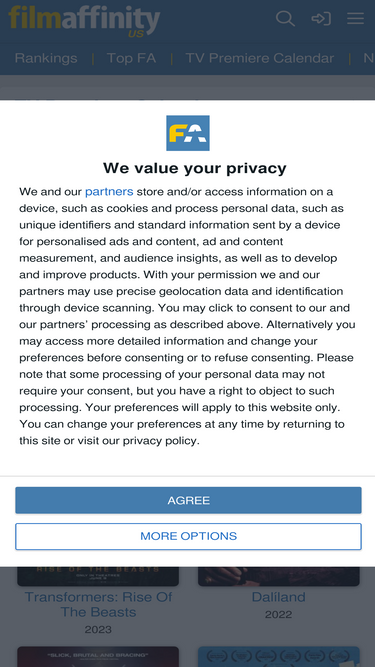Select the cut-off nav item after TV Premiere Calendar

pyautogui.click(x=369, y=58)
